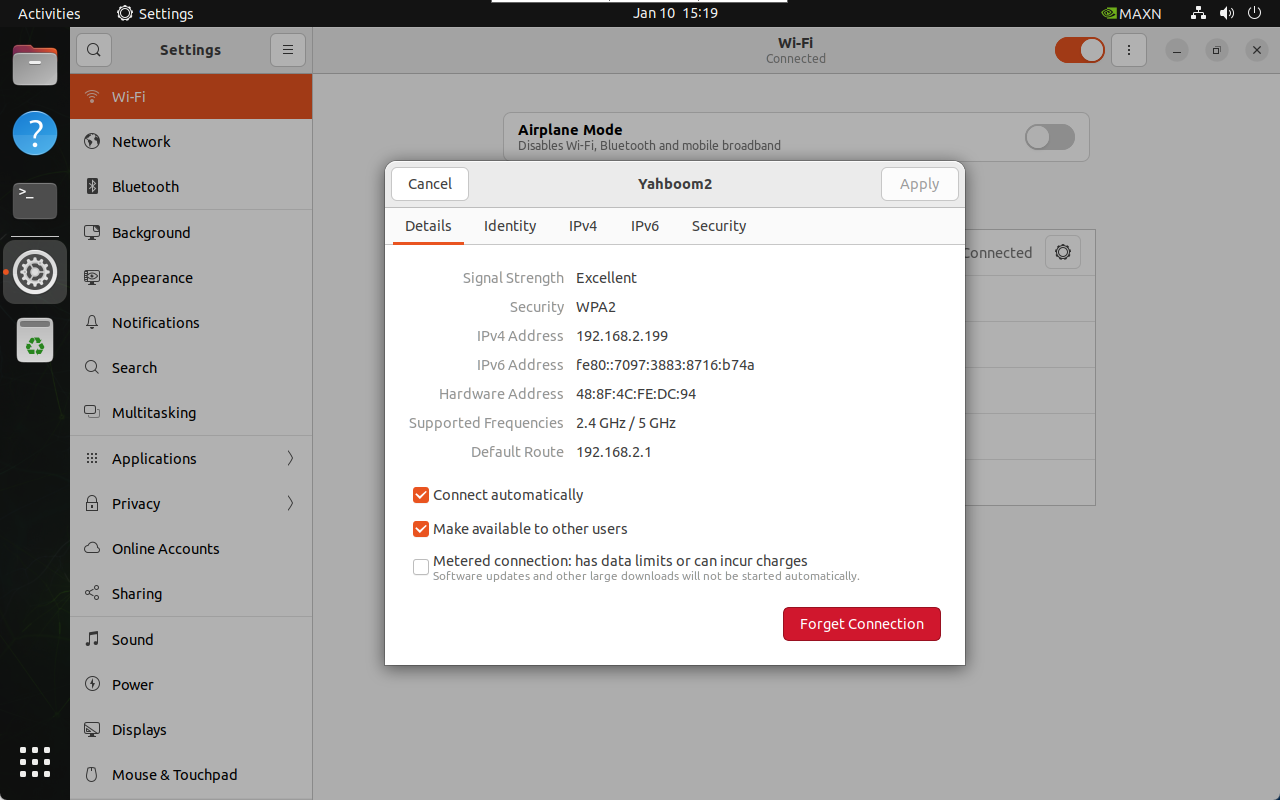Launch the Help app from dock

(35, 133)
